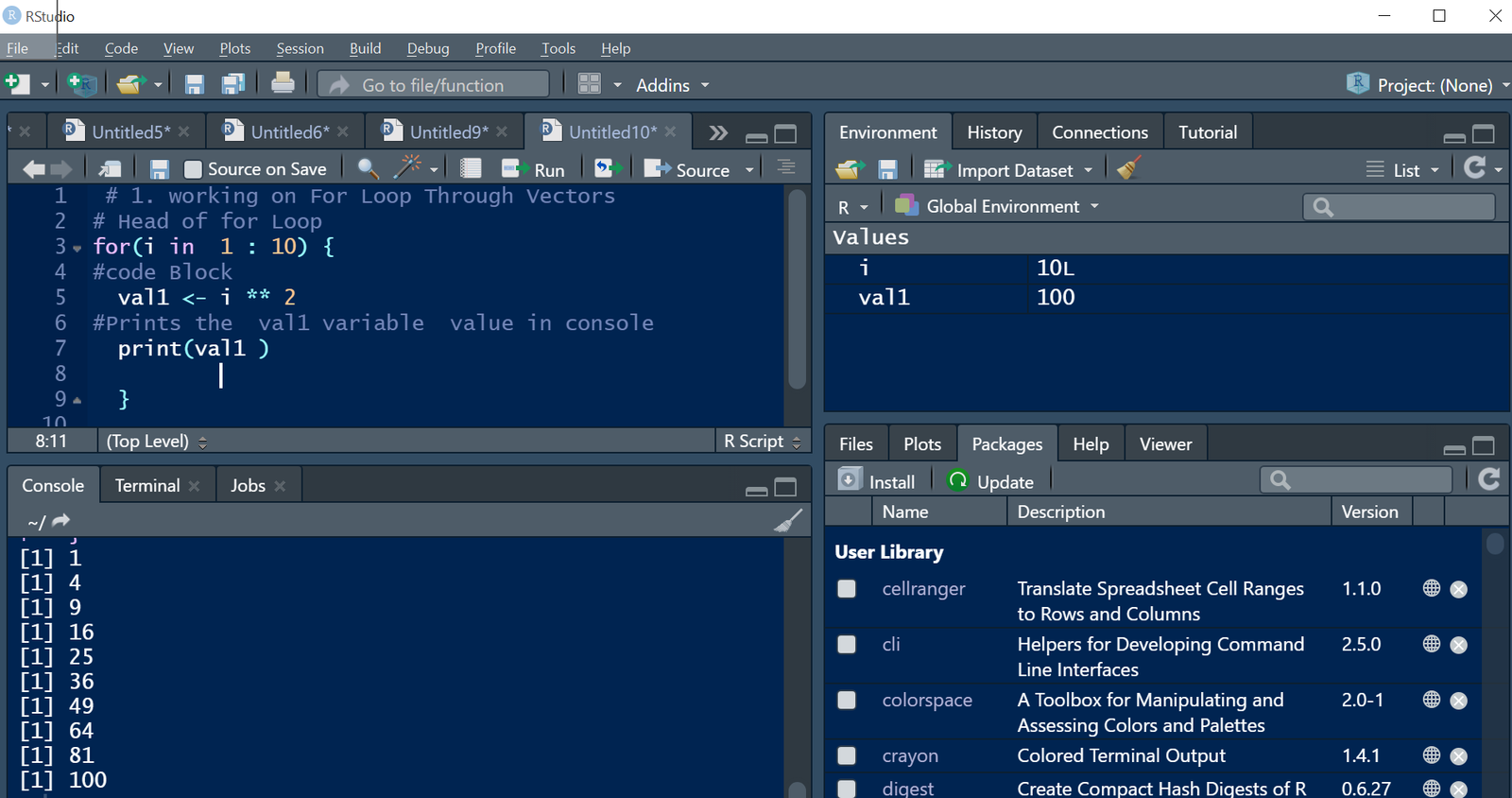Click the Environment search field
1512x798 pixels.
click(x=1399, y=206)
